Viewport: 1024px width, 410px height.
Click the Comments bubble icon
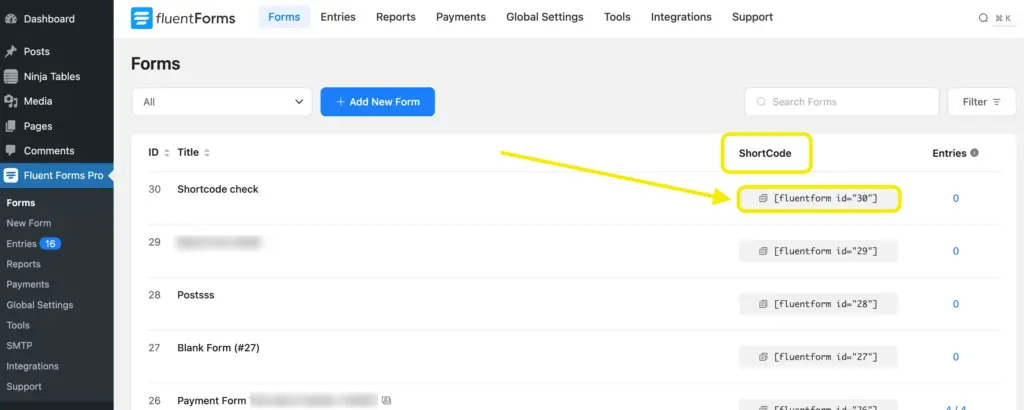10,151
